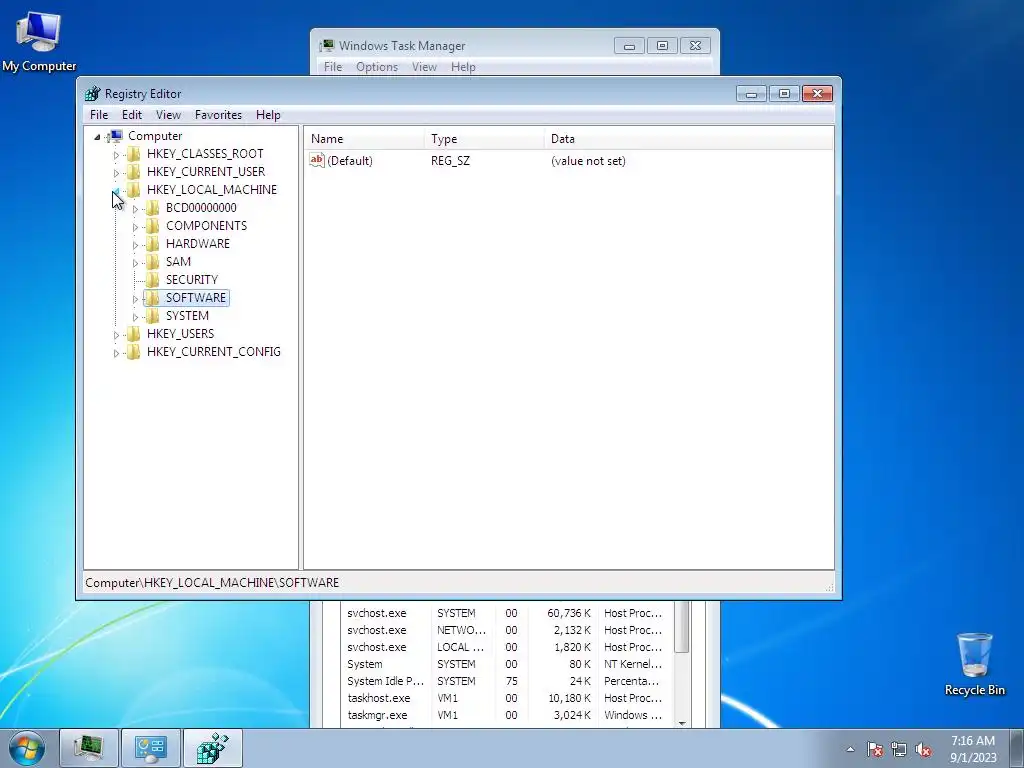Expand the HARDWARE subkey

click(x=135, y=245)
